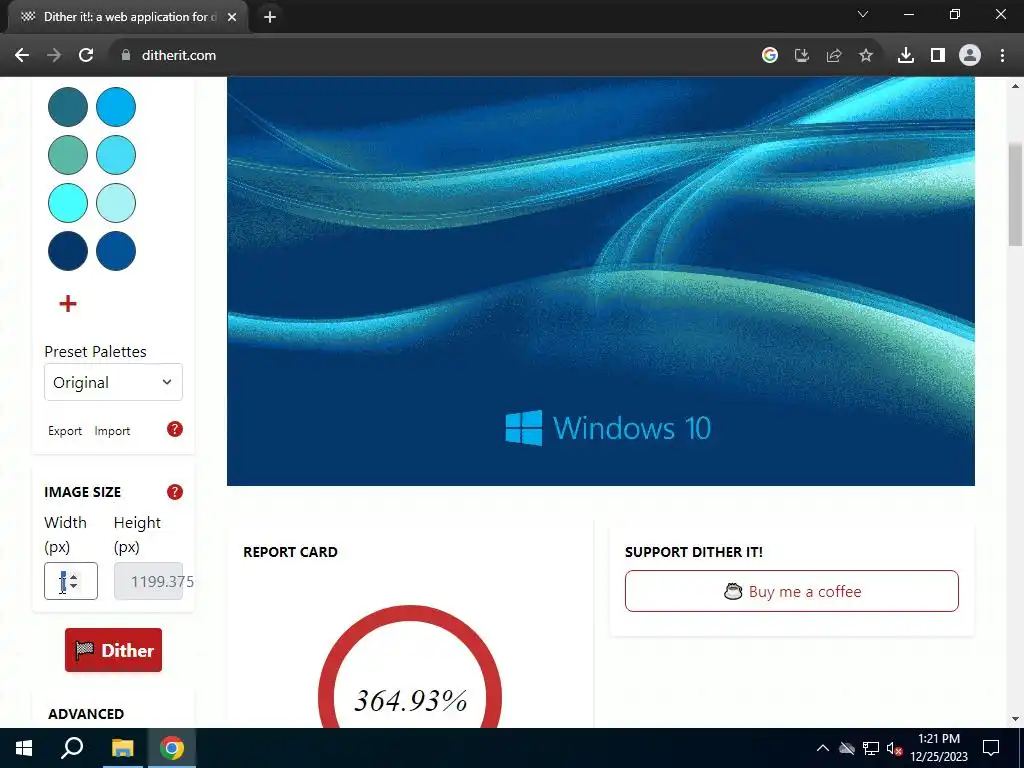The width and height of the screenshot is (1024, 768).
Task: Click the Buy me a coffee button
Action: pos(792,591)
